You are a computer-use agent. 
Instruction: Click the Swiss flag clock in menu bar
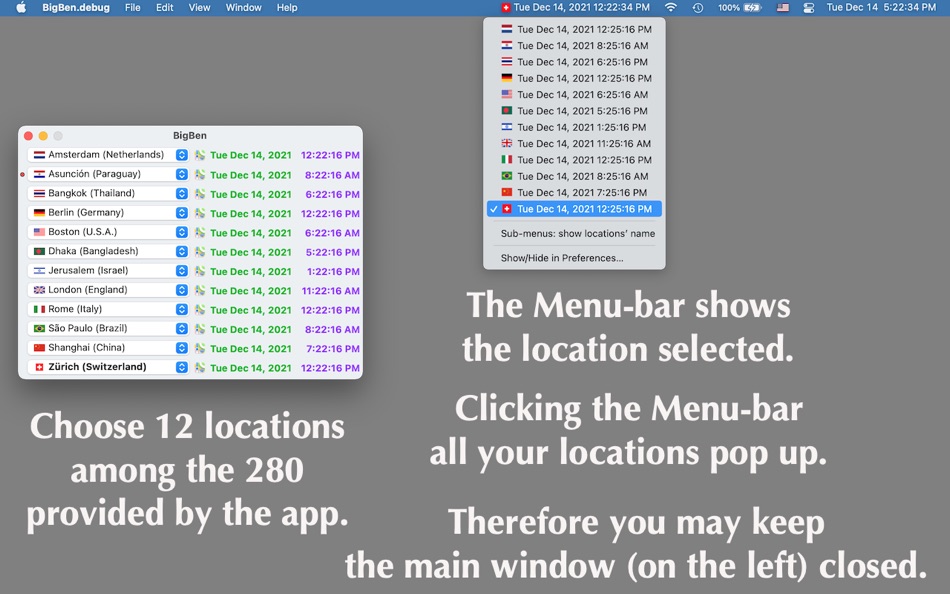[575, 7]
